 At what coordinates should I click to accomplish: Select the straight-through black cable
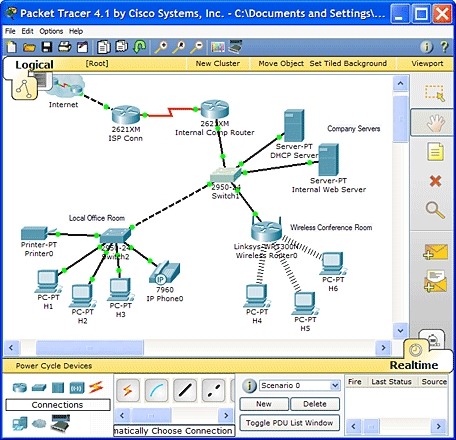185,390
